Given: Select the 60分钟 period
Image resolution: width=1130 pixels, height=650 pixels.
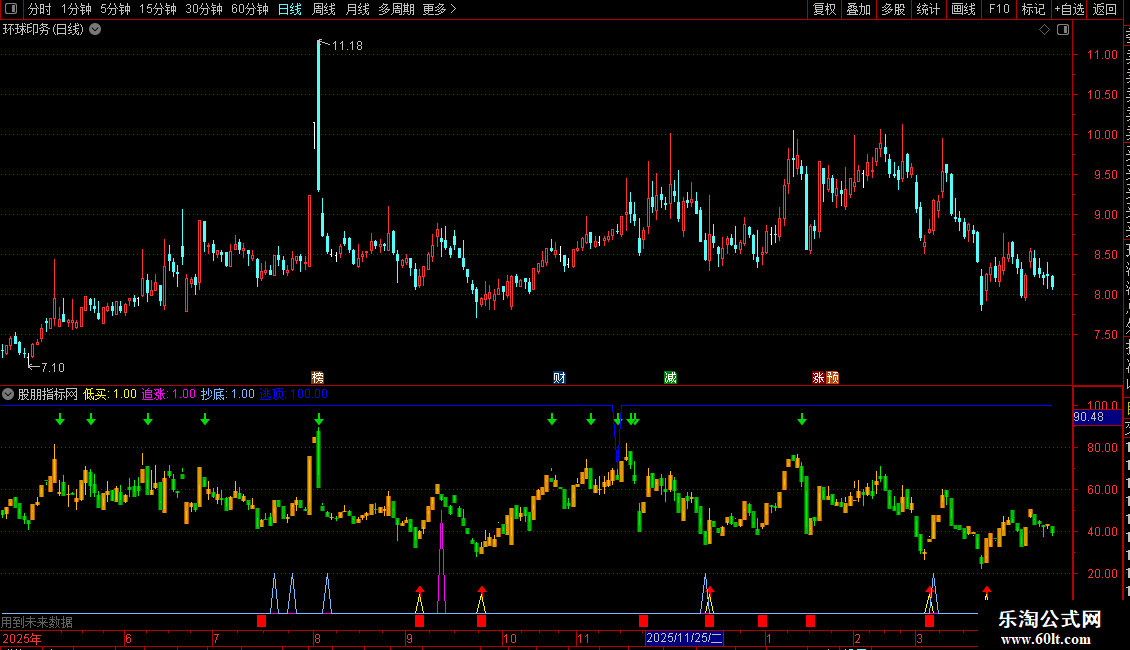Looking at the screenshot, I should pos(250,9).
